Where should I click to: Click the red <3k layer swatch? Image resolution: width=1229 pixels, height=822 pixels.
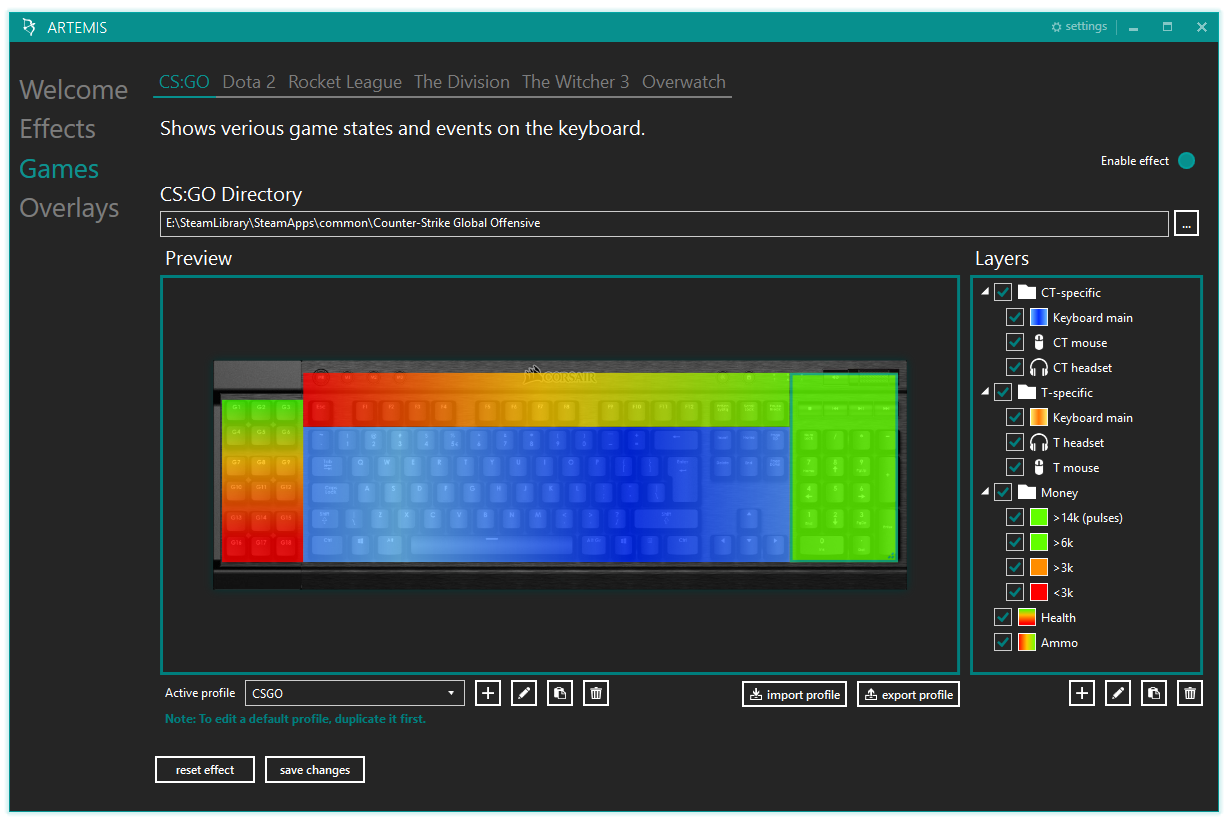point(1039,592)
